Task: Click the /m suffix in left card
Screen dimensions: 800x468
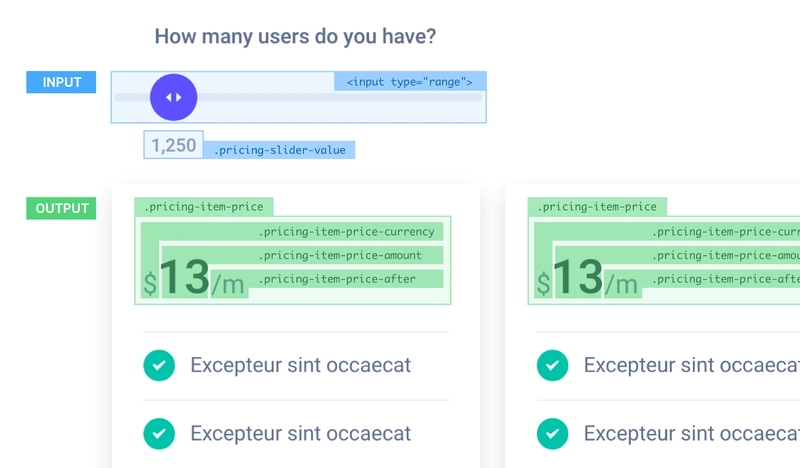Action: click(228, 285)
